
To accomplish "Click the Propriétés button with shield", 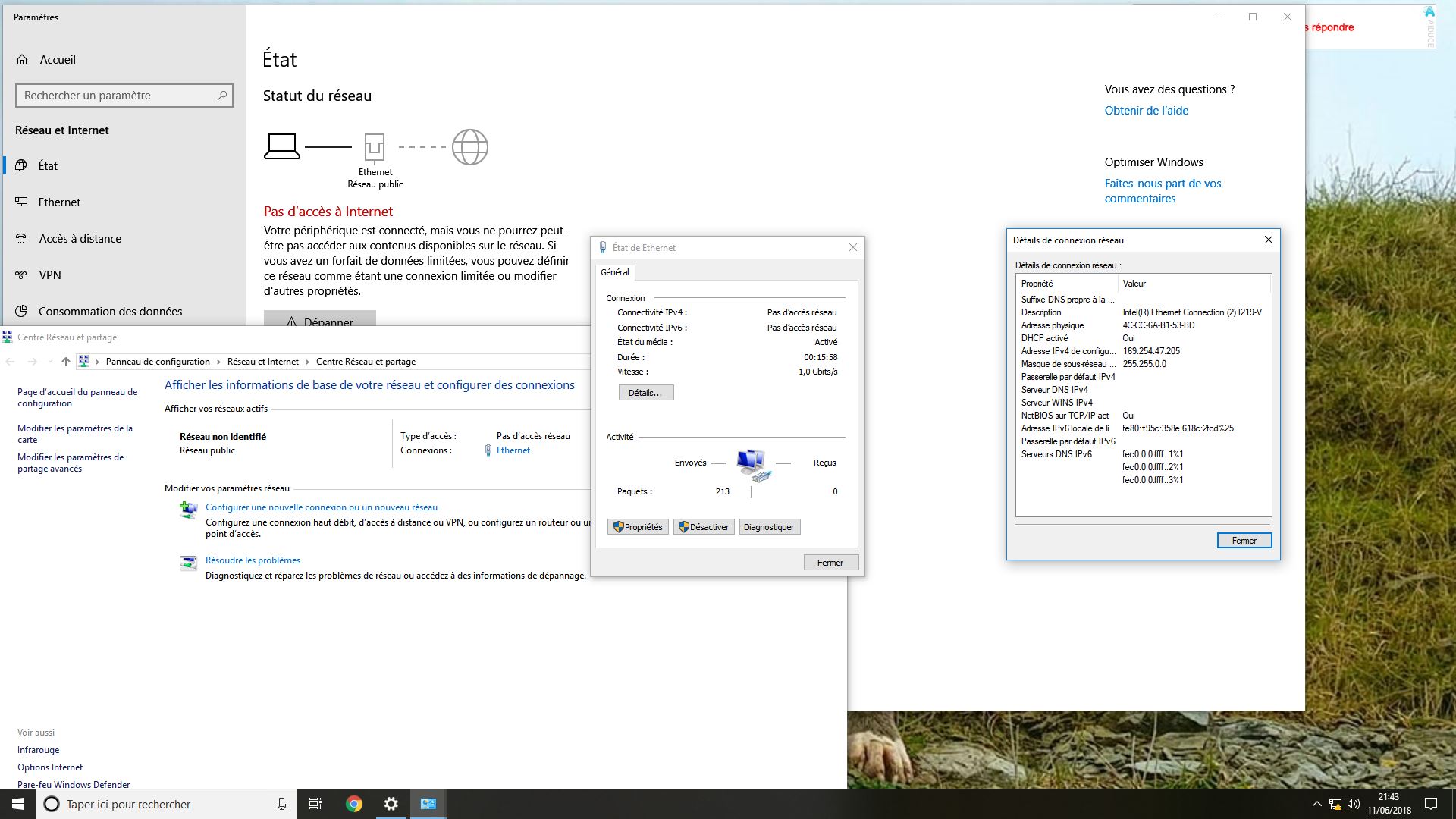I will pos(638,527).
